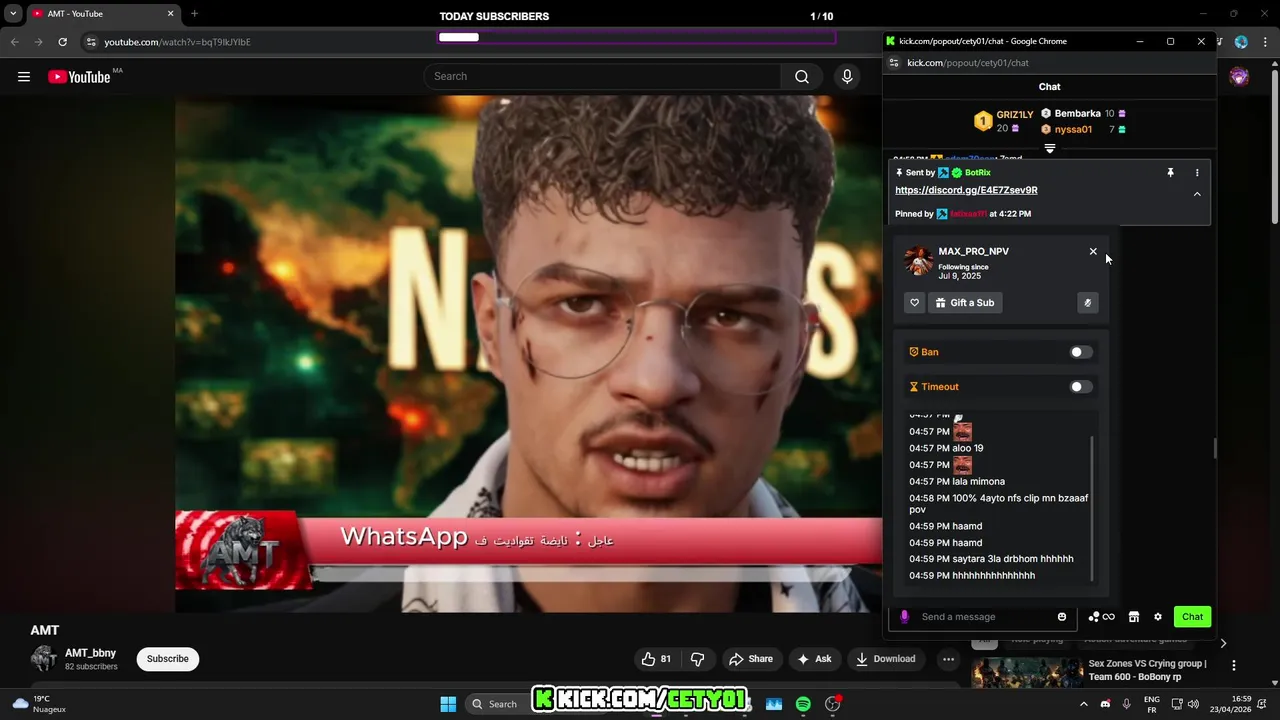Show hidden system tray icons
1280x720 pixels.
click(x=1083, y=704)
